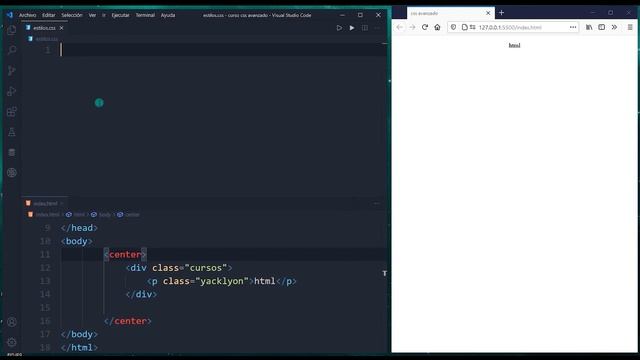
Task: Go back in the Firefox browser
Action: pos(400,27)
